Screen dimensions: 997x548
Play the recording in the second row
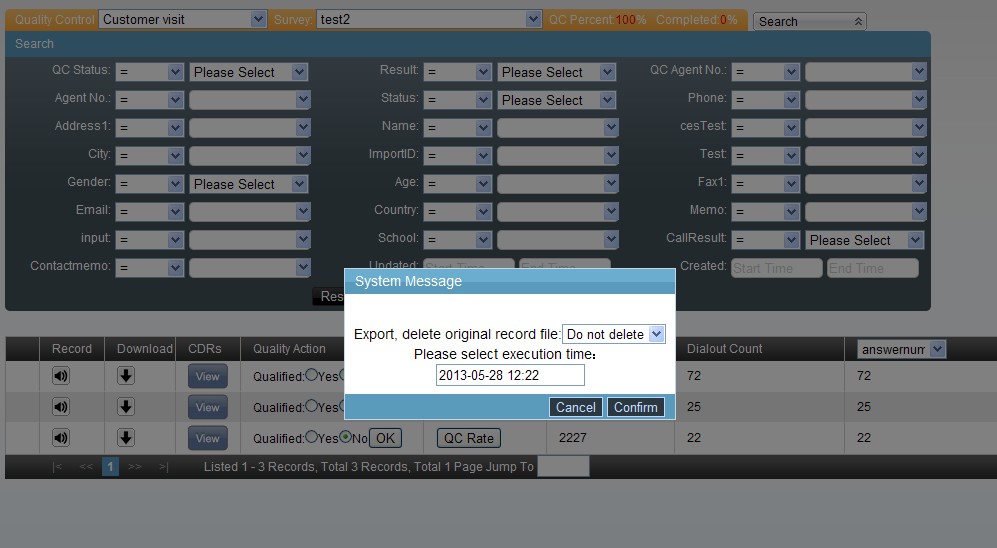(61, 407)
